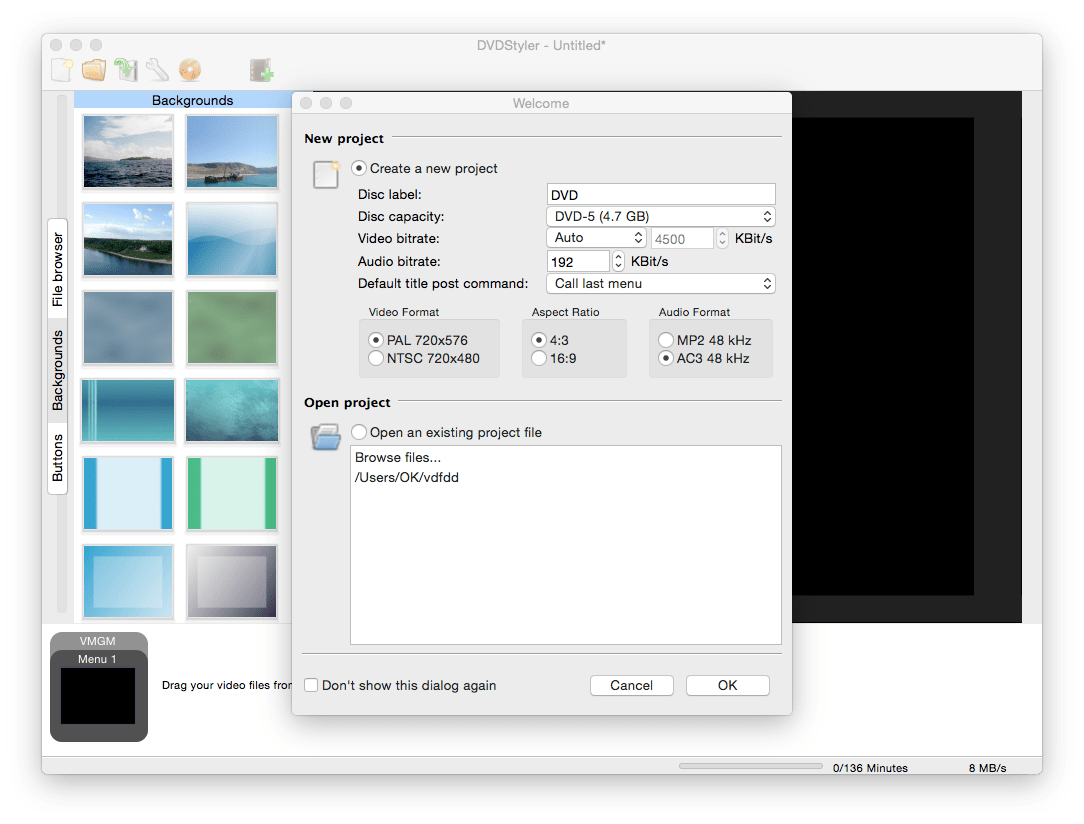Enable the NTSC 720x480 video format
Viewport: 1084px width, 824px height.
pyautogui.click(x=375, y=358)
